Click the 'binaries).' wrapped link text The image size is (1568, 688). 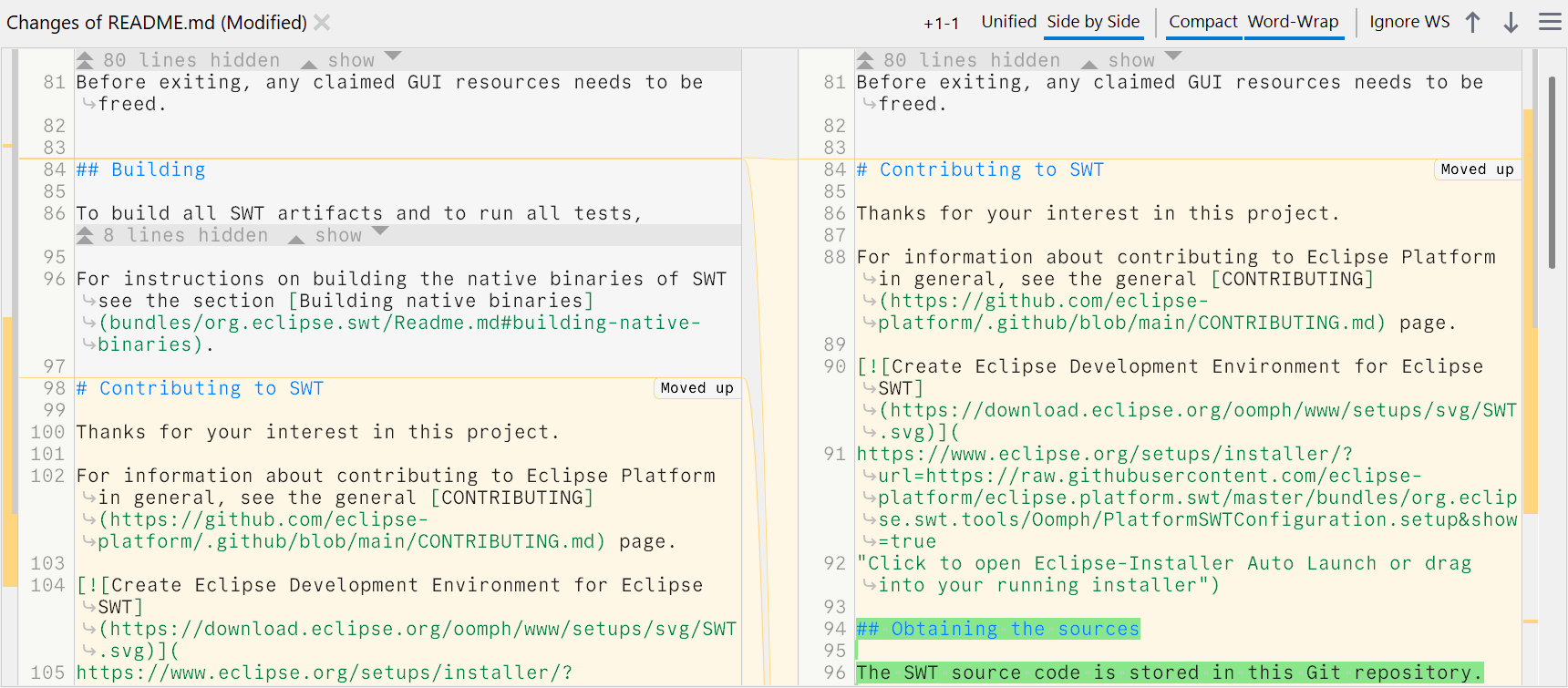click(x=156, y=344)
